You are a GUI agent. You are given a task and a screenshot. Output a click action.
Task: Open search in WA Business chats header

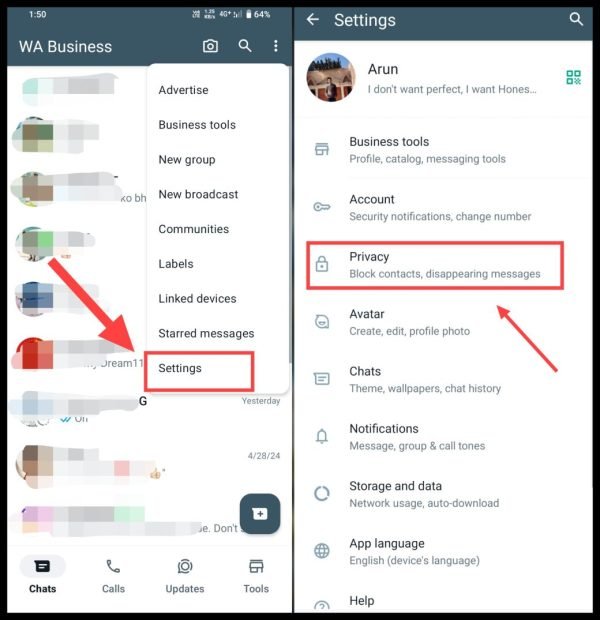(245, 46)
